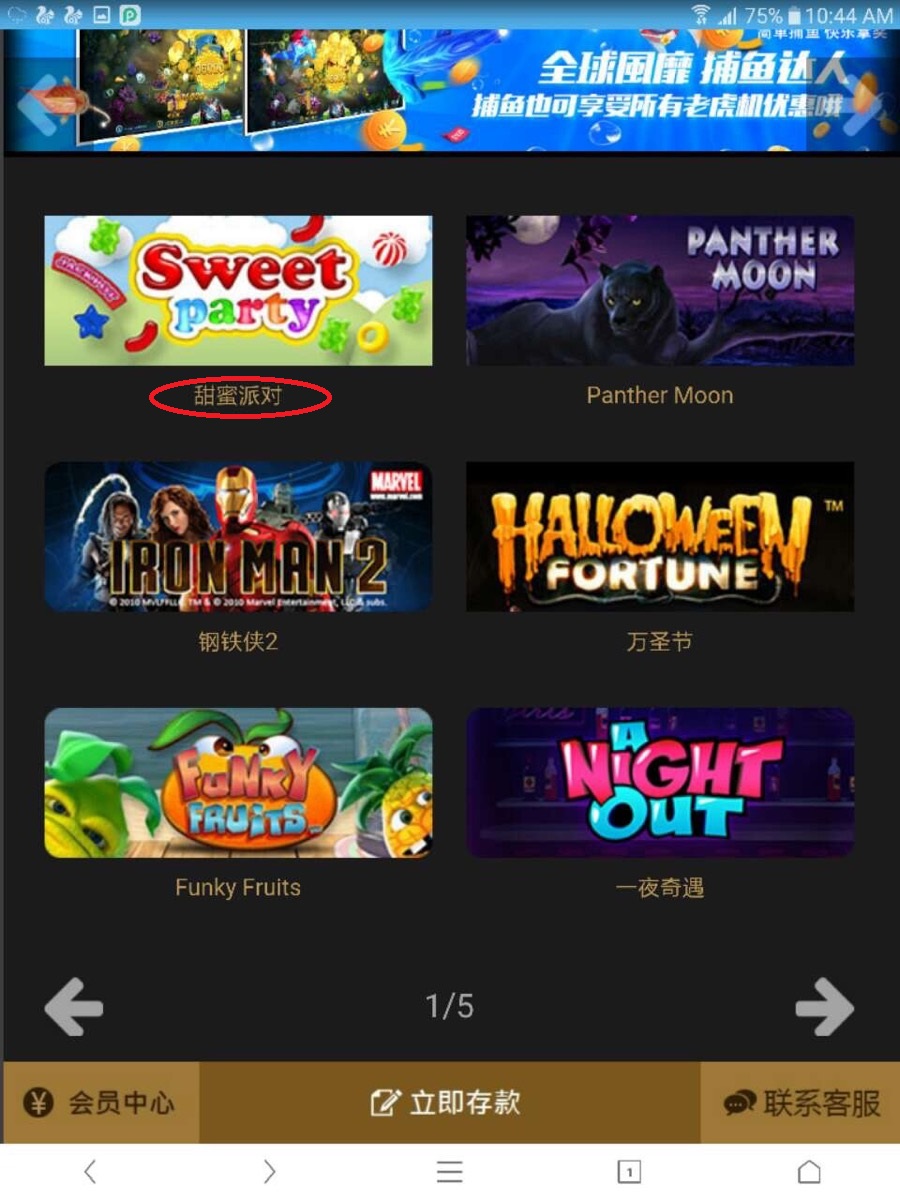This screenshot has height=1200, width=900.
Task: Open 会员中心 member center button
Action: click(x=100, y=1103)
